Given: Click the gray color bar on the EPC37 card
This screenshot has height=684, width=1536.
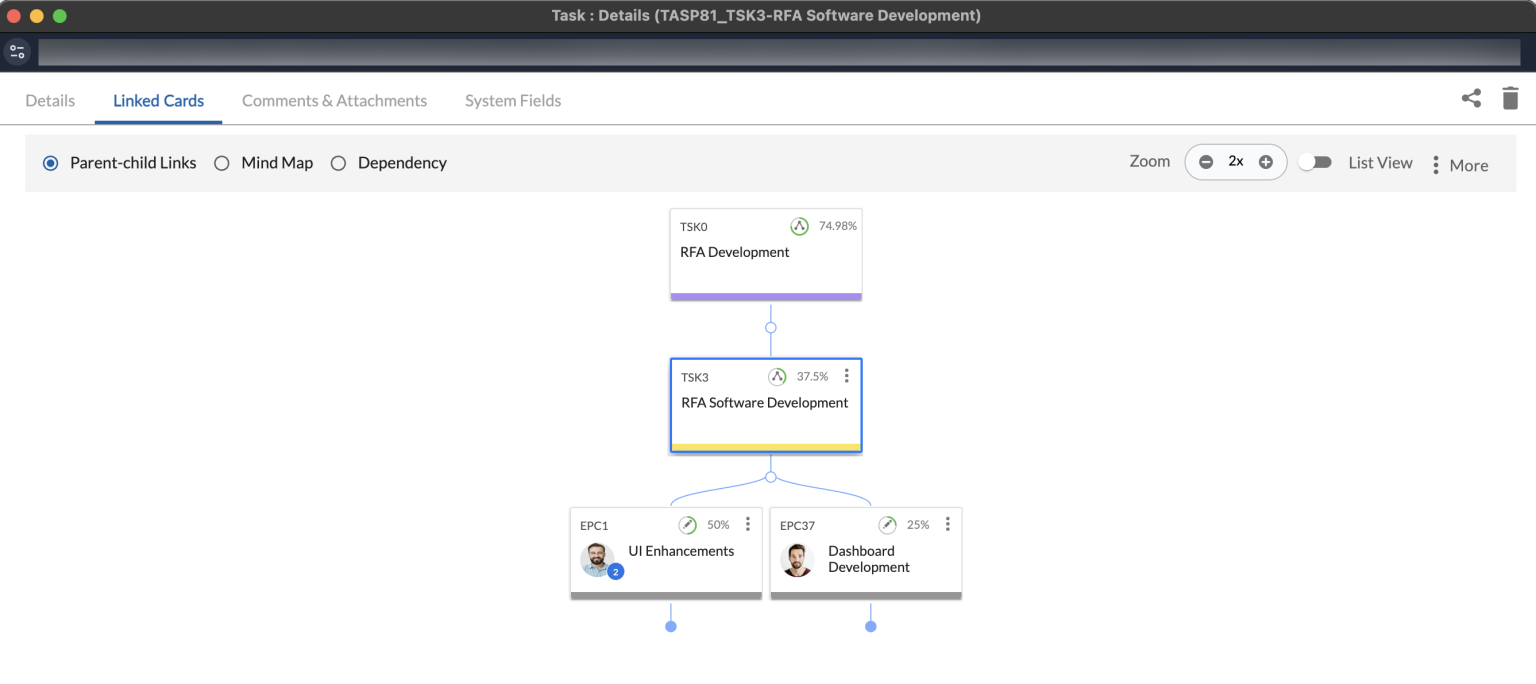Looking at the screenshot, I should [x=866, y=595].
